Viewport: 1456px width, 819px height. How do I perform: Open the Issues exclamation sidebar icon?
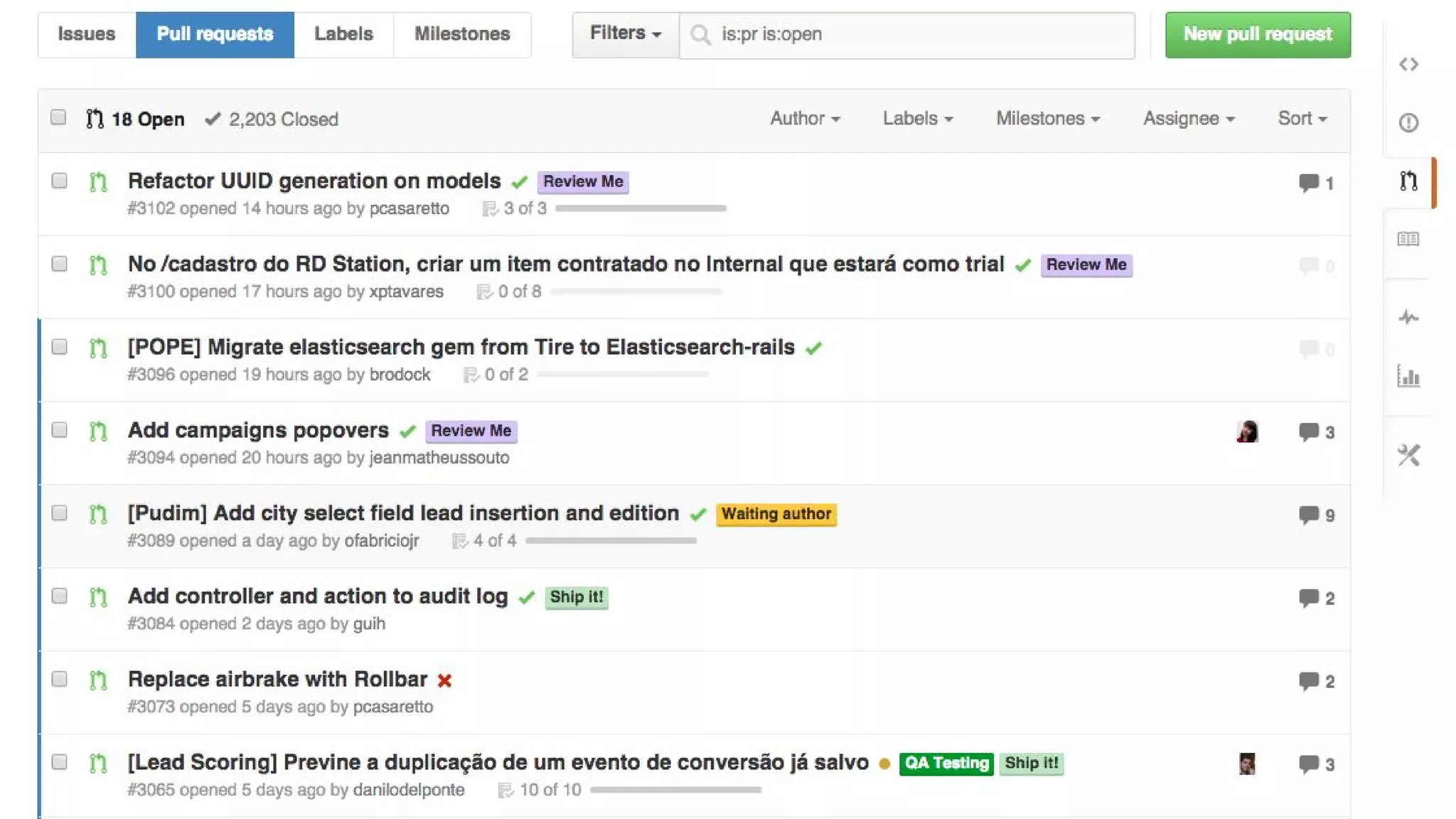[x=1408, y=122]
